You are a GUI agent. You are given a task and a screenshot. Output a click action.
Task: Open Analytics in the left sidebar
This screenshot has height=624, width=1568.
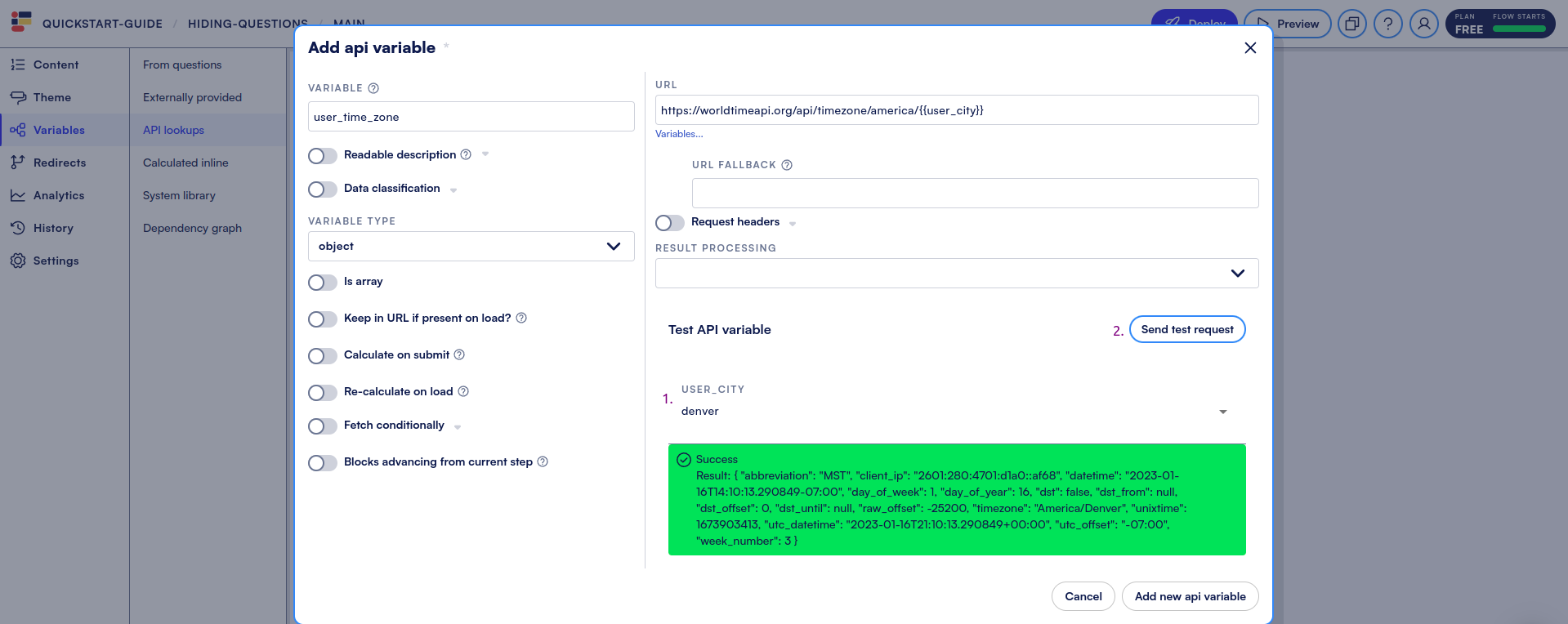(58, 195)
